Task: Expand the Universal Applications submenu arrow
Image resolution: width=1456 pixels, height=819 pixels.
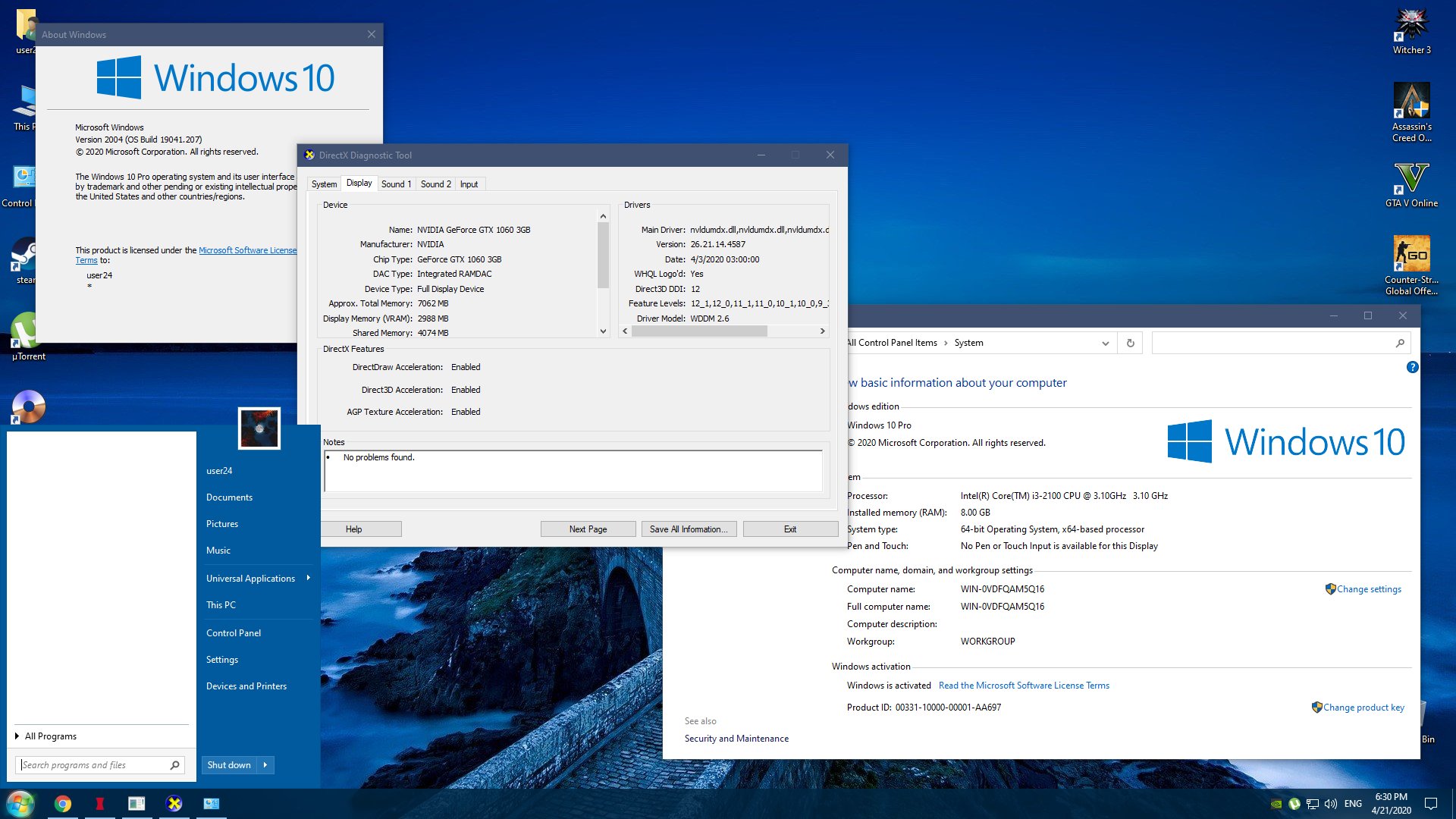Action: coord(308,578)
